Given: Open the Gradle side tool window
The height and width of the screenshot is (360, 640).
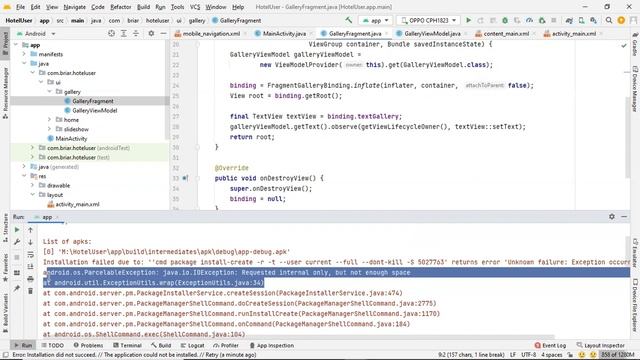Looking at the screenshot, I should 635,45.
